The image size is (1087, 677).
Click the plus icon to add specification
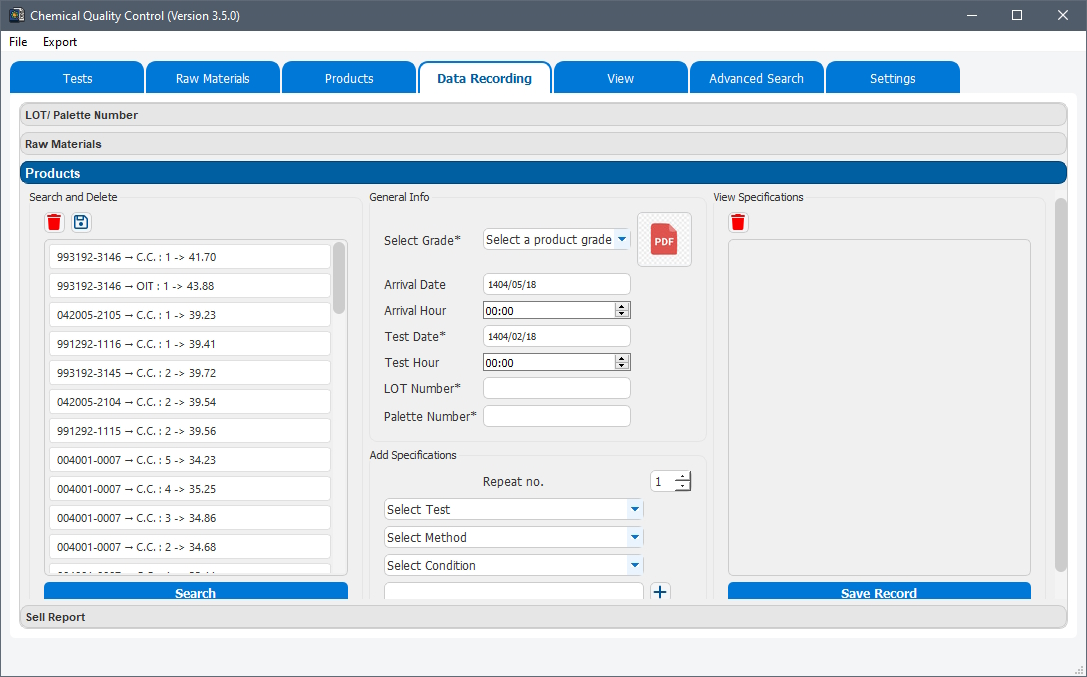click(x=660, y=592)
